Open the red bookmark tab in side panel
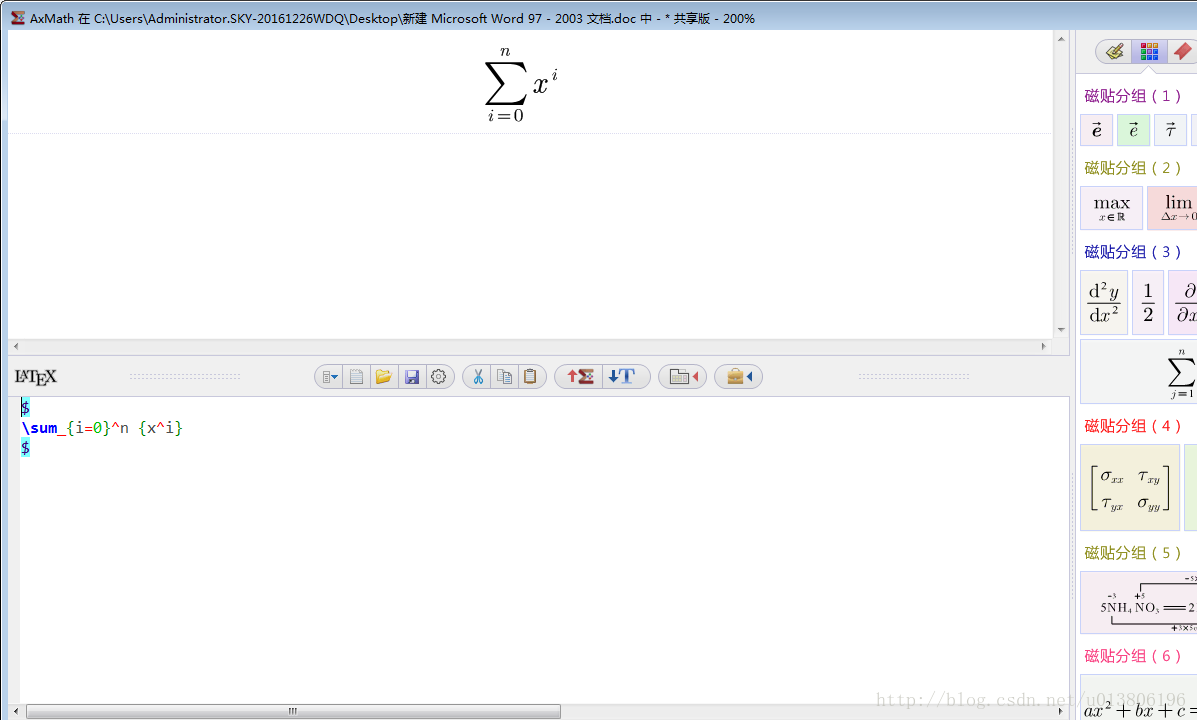This screenshot has width=1197, height=720. (x=1182, y=51)
